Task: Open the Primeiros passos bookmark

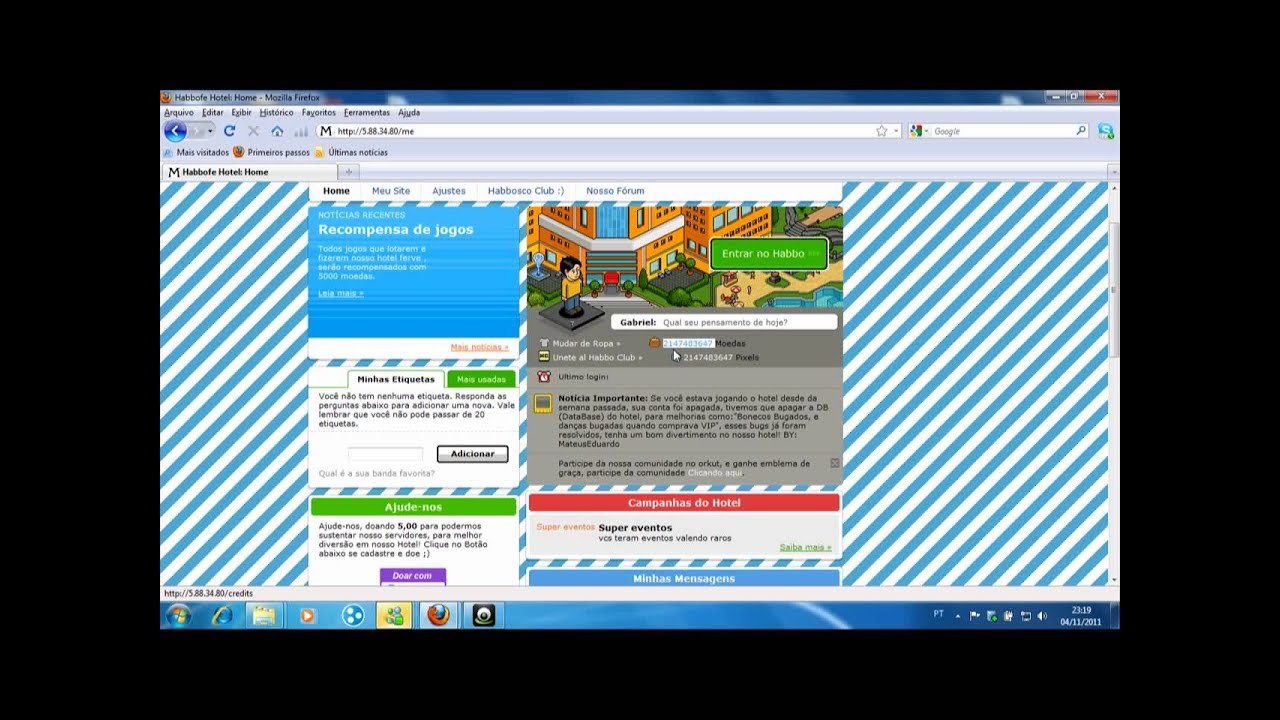Action: click(x=271, y=152)
